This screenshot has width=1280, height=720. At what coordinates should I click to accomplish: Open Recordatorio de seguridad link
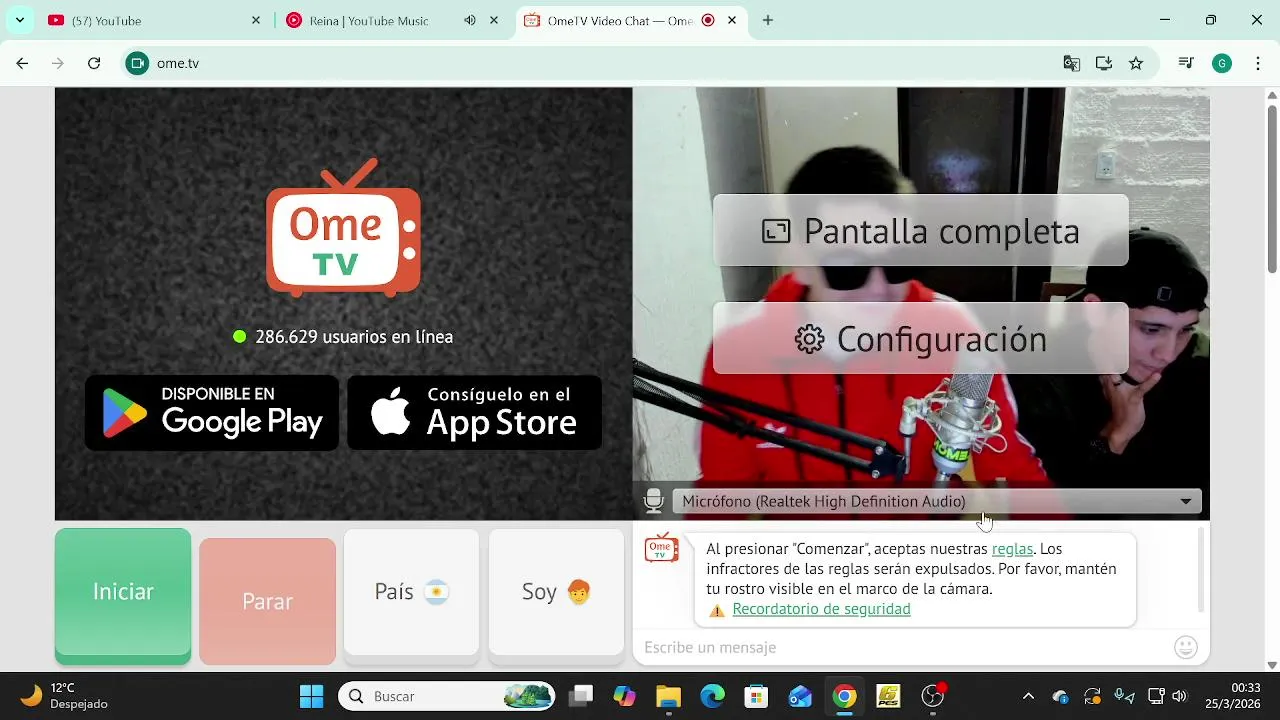821,609
